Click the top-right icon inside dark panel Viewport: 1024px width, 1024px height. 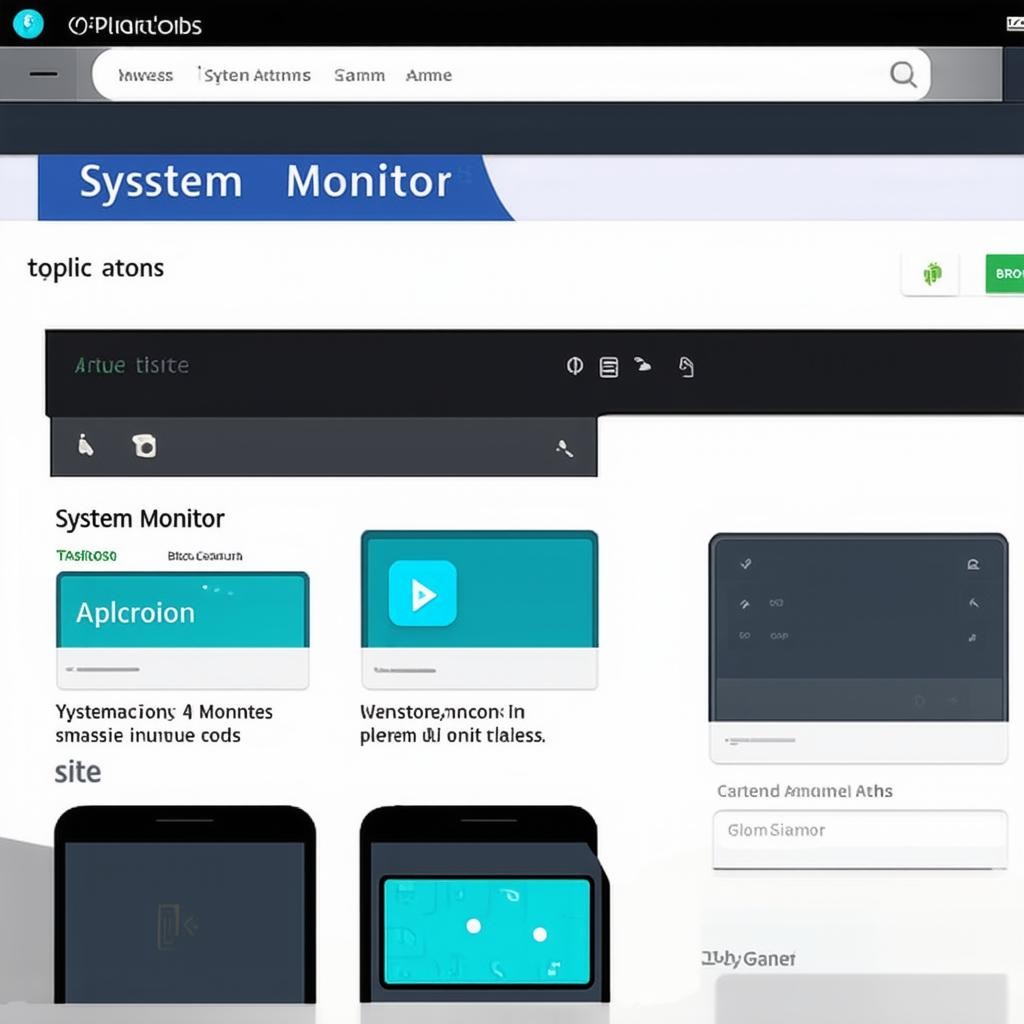[972, 565]
